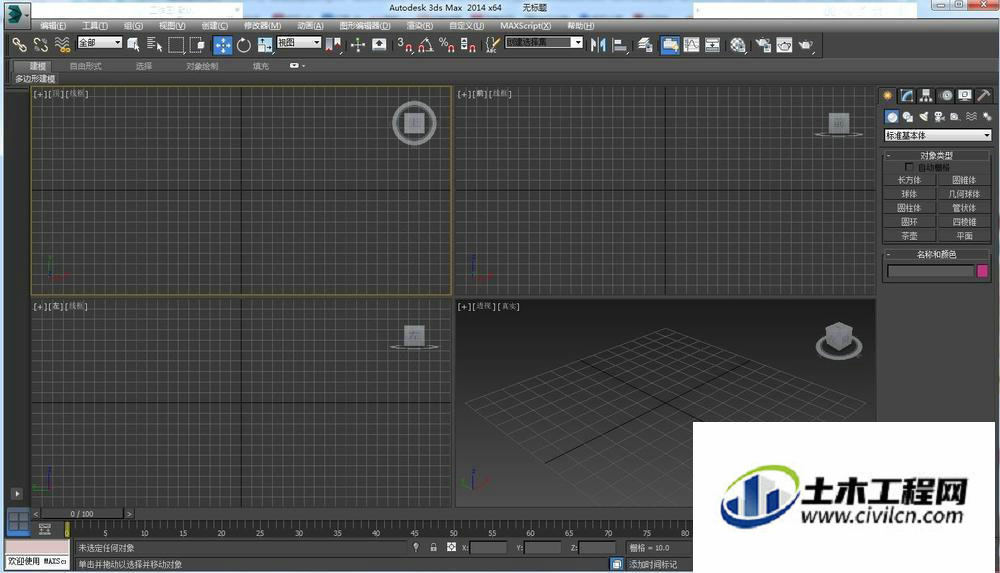Open the Rendered Frame Window icon
Viewport: 1000px width, 573px height.
pos(784,45)
